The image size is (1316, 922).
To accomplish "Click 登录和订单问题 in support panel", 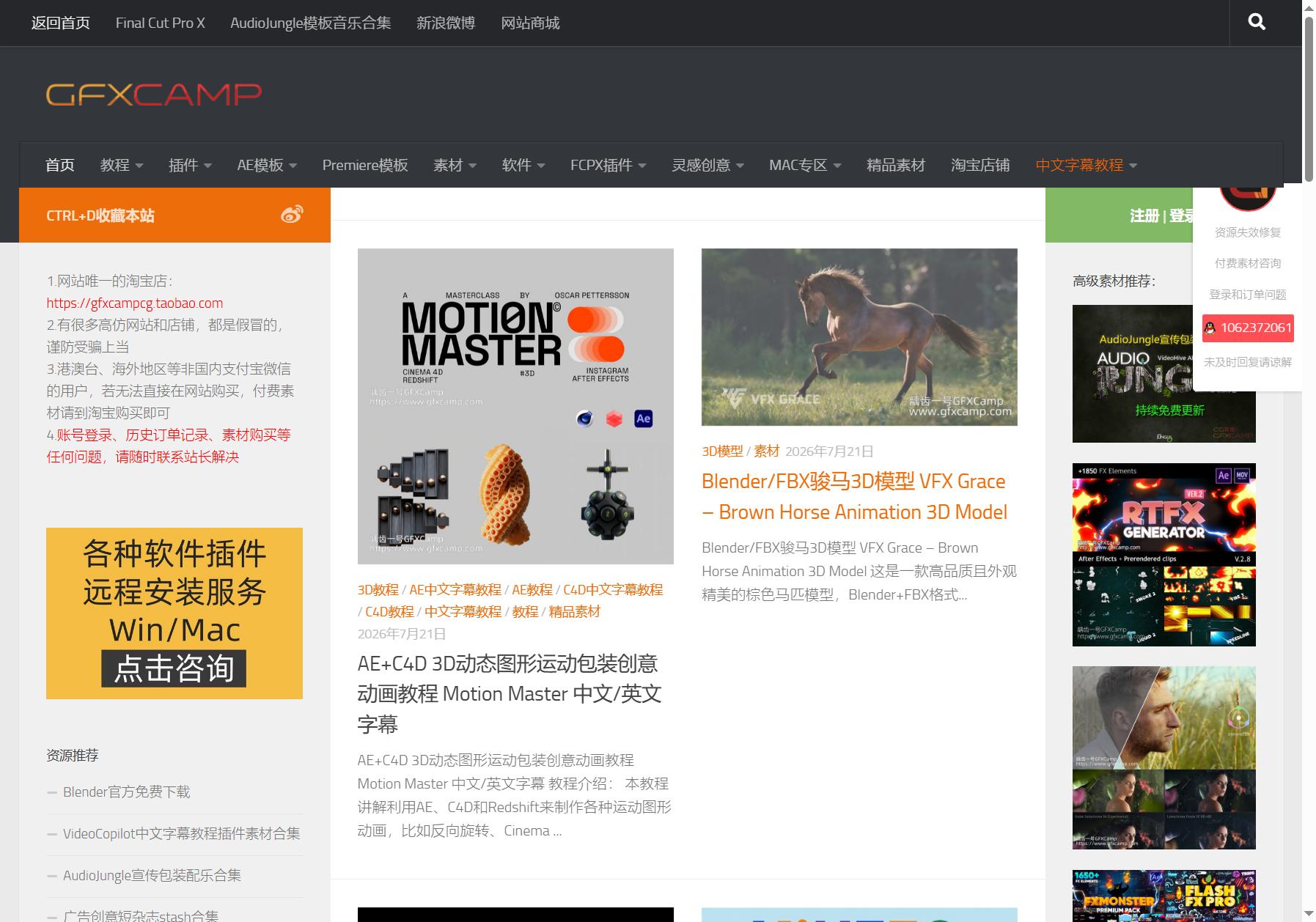I will click(1248, 295).
